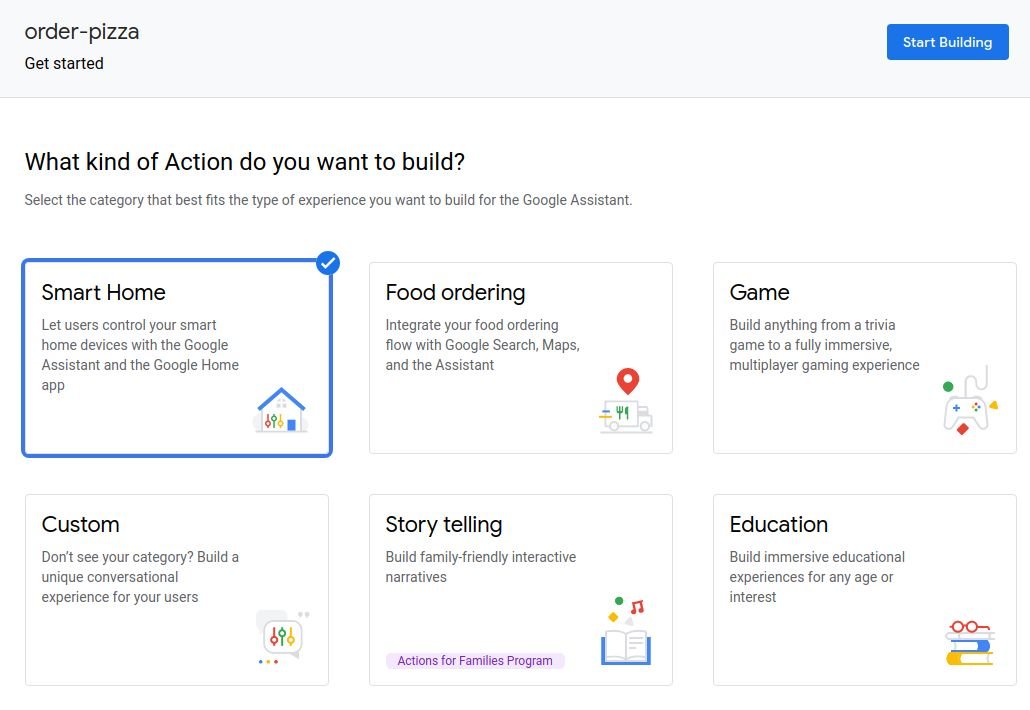Click the Food ordering description text
The image size is (1030, 710).
[482, 345]
